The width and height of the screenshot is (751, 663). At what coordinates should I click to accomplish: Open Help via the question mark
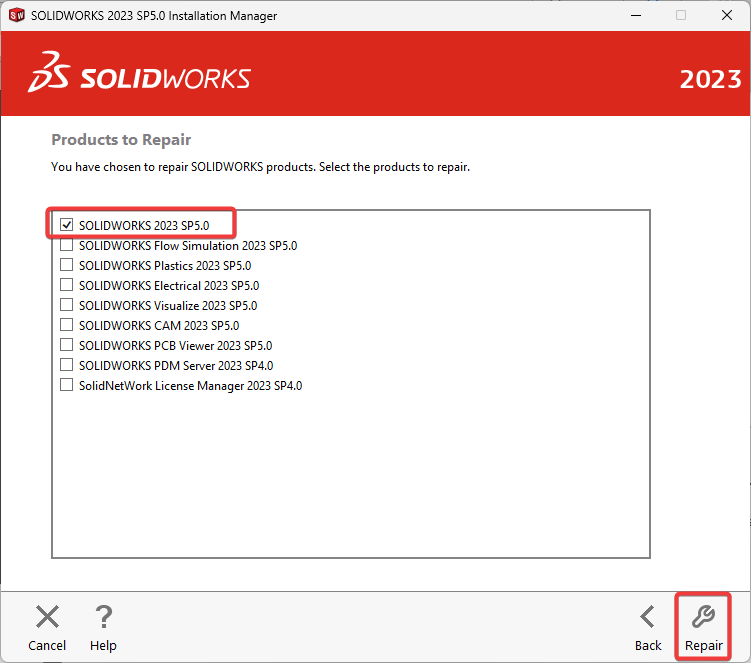coord(103,617)
